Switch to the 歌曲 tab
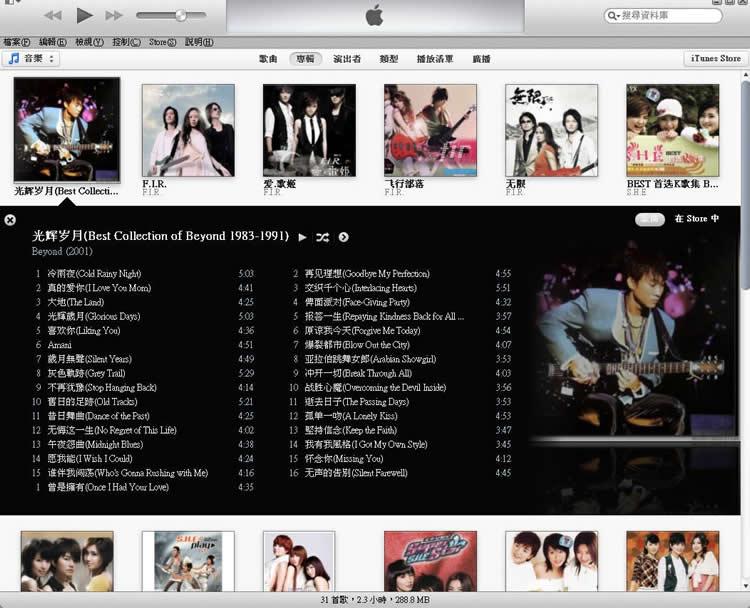 (268, 59)
